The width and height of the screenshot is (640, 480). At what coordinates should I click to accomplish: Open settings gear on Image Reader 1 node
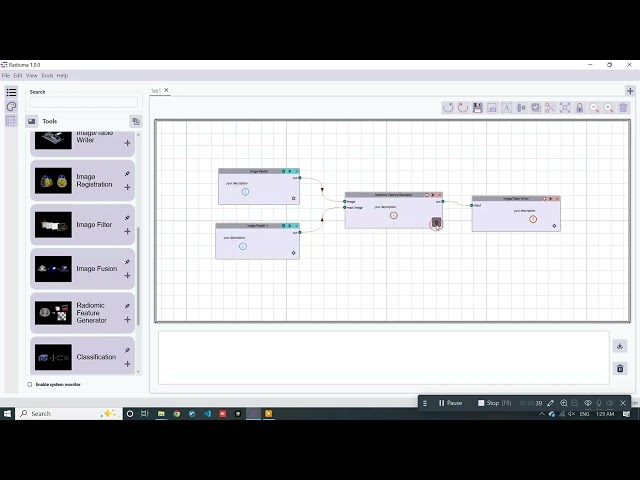pos(293,253)
